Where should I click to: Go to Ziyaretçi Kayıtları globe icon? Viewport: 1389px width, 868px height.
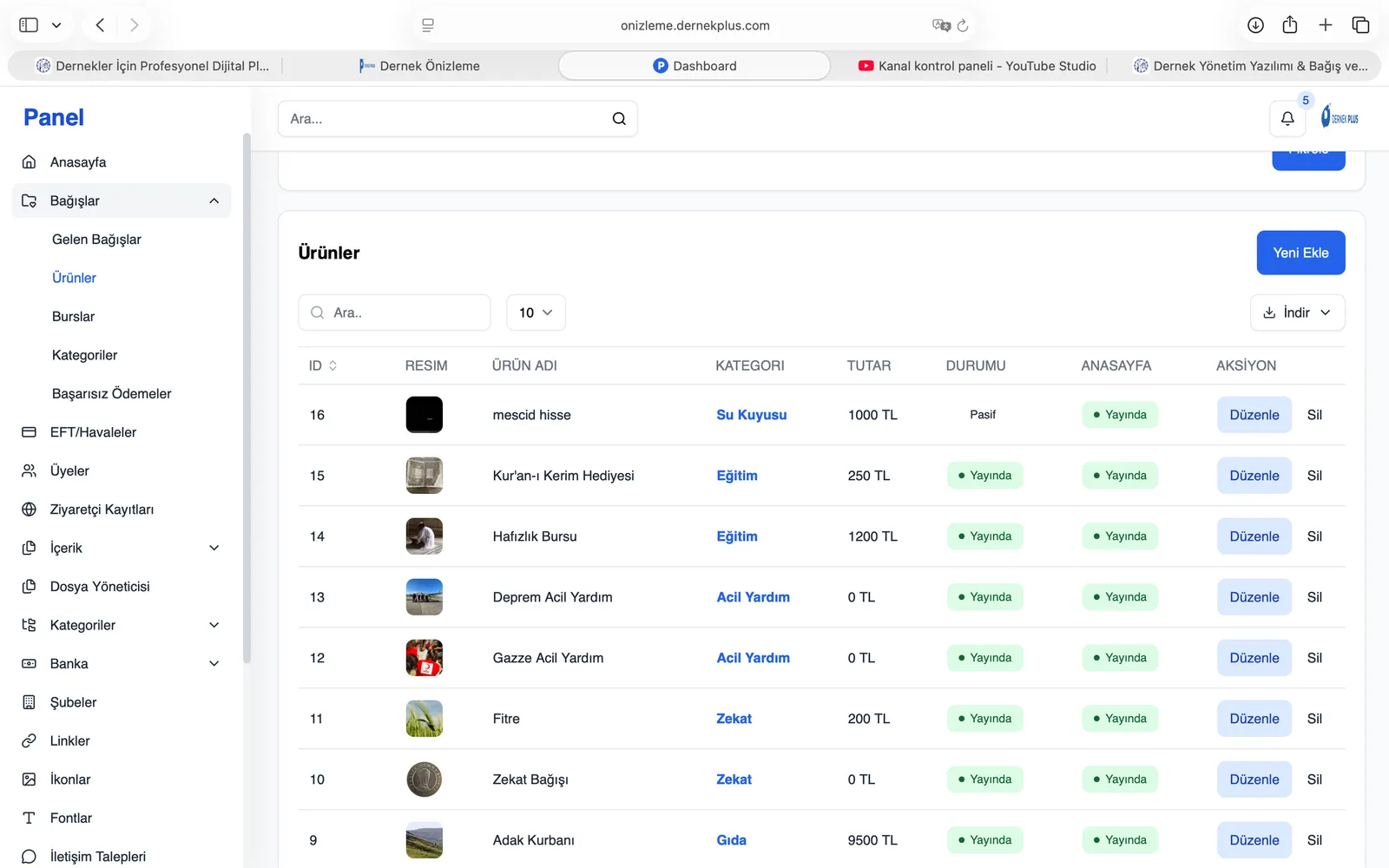click(x=29, y=510)
